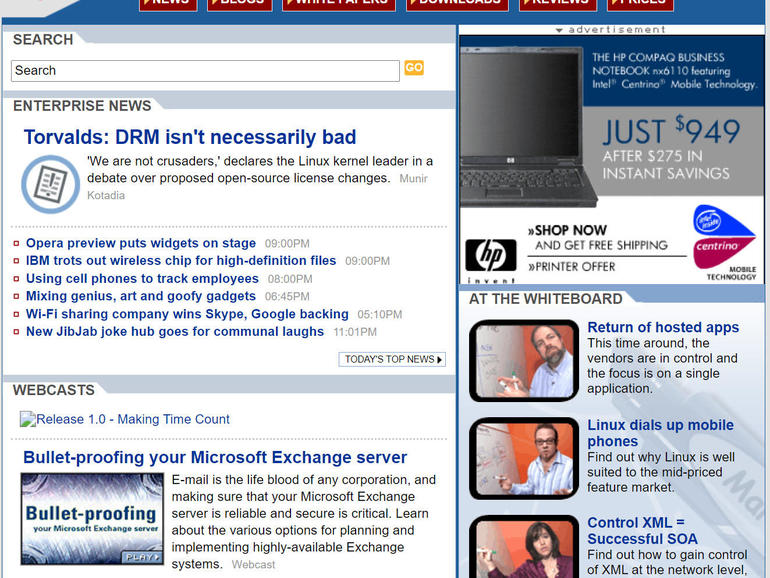This screenshot has width=770, height=578.
Task: Click inside the Search text field
Action: (x=205, y=71)
